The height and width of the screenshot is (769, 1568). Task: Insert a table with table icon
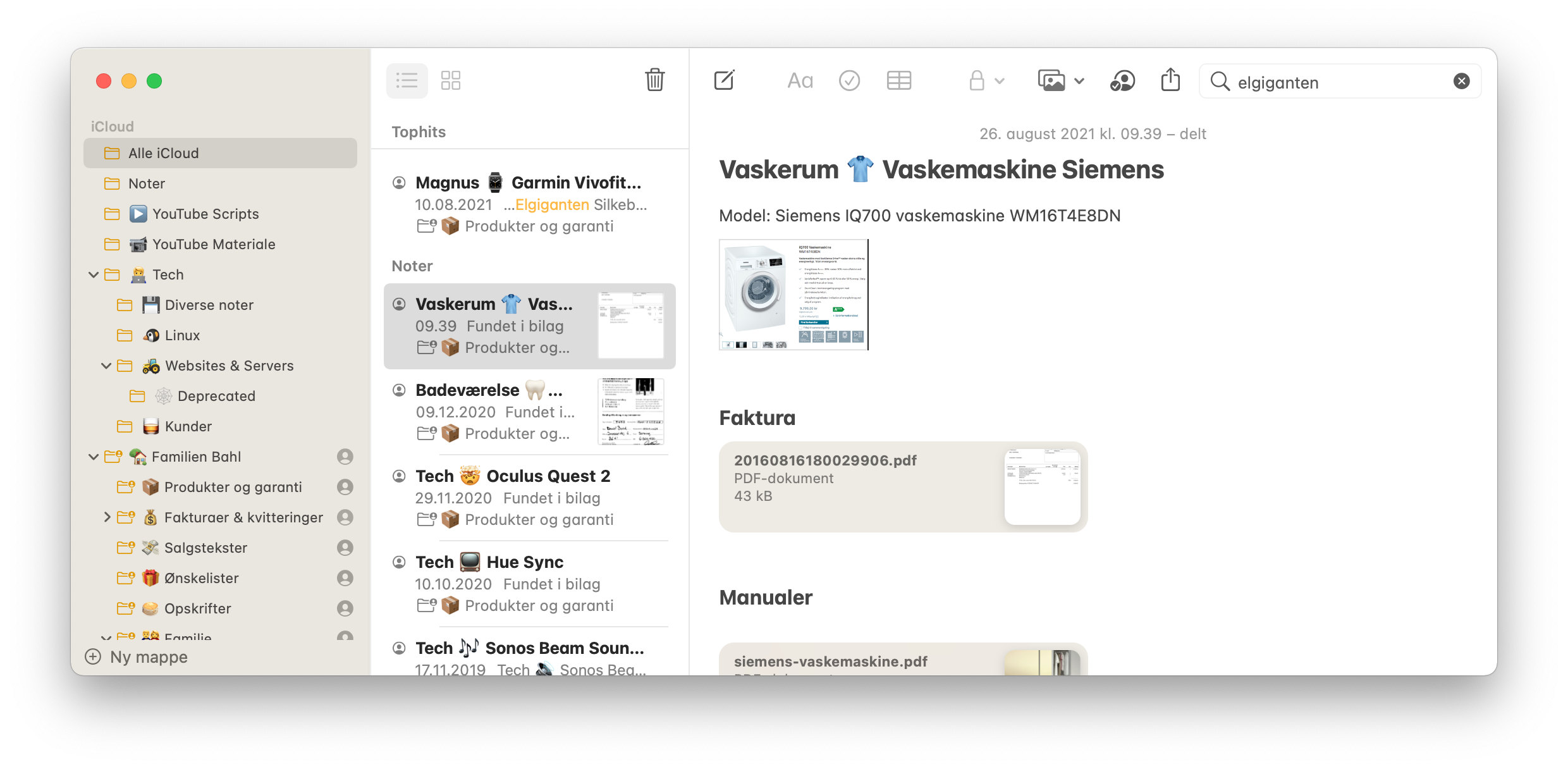click(x=898, y=81)
